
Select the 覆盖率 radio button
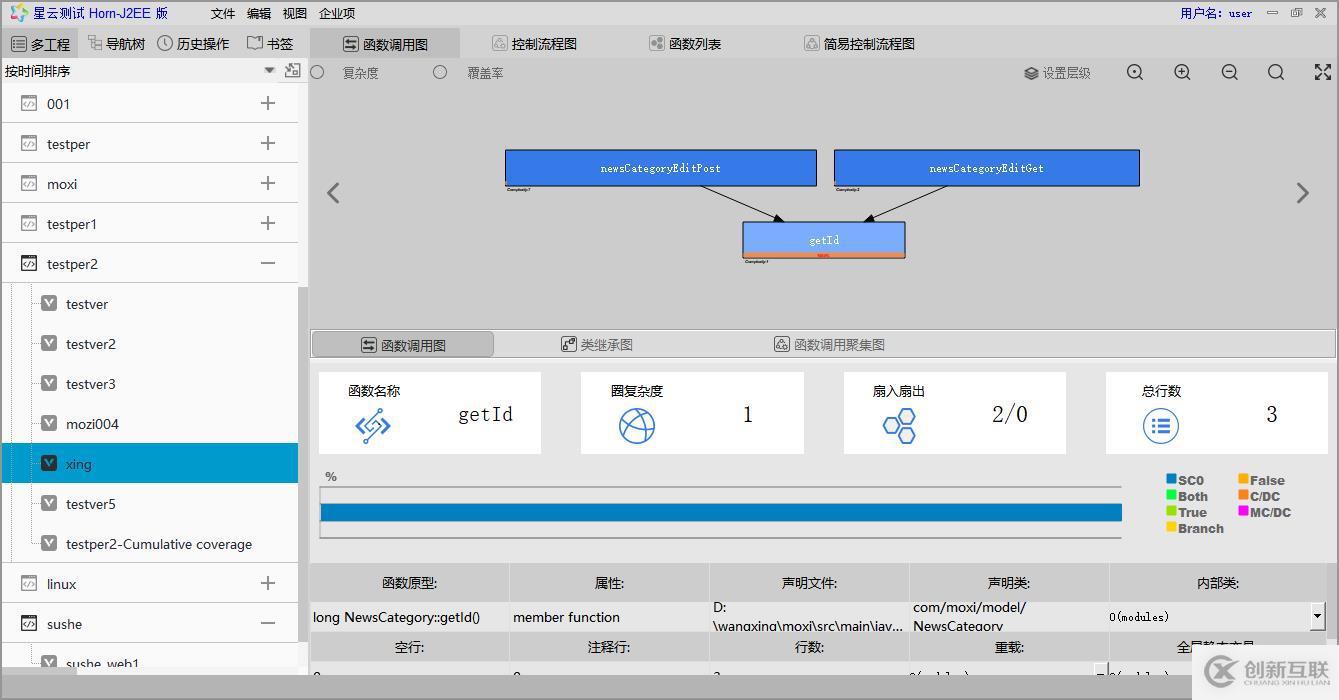(437, 72)
